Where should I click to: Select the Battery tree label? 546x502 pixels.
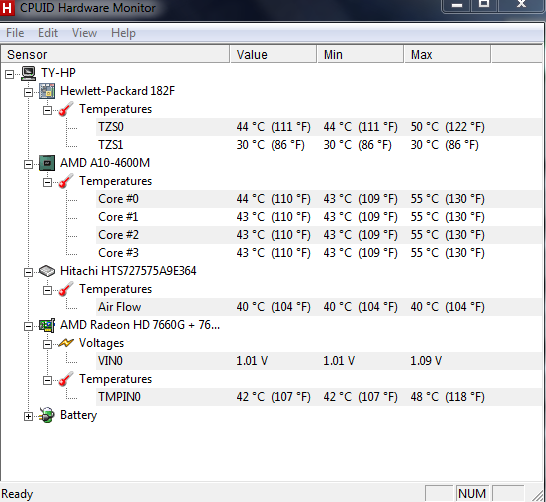tap(78, 415)
